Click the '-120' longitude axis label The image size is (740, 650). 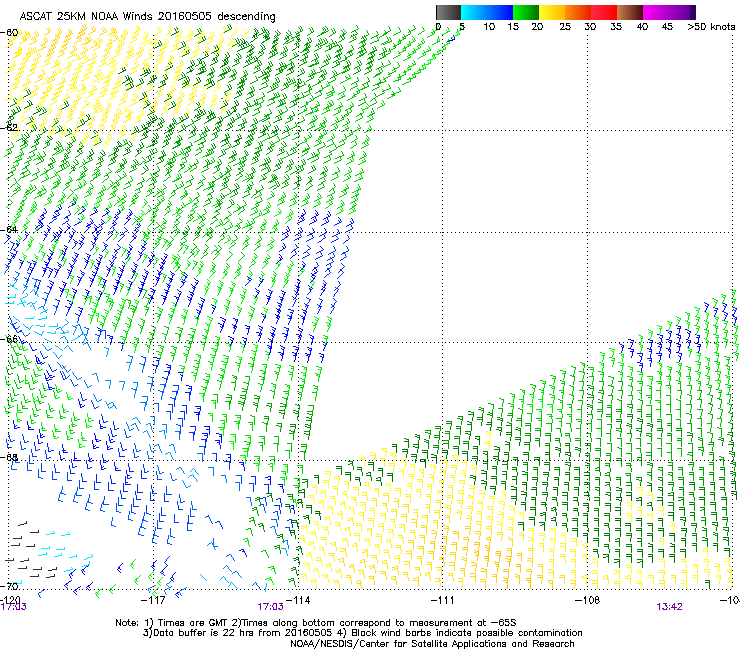[x=10, y=600]
